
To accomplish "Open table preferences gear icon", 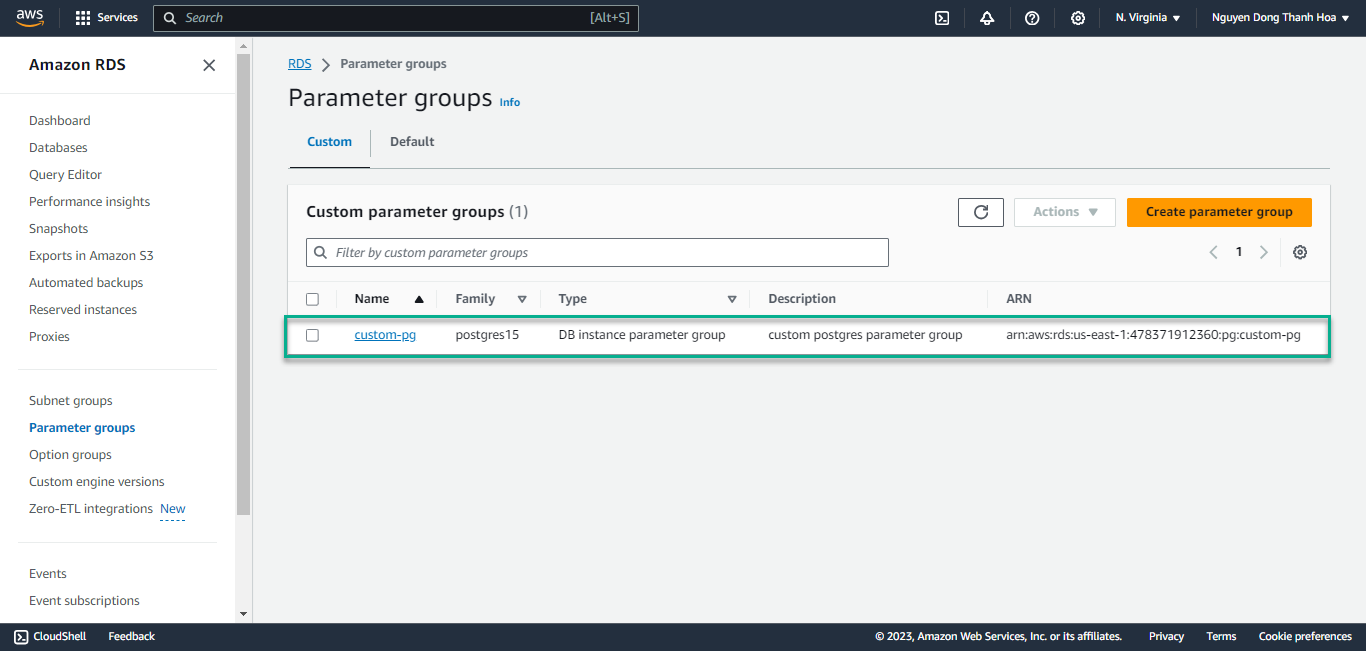I will click(1300, 252).
